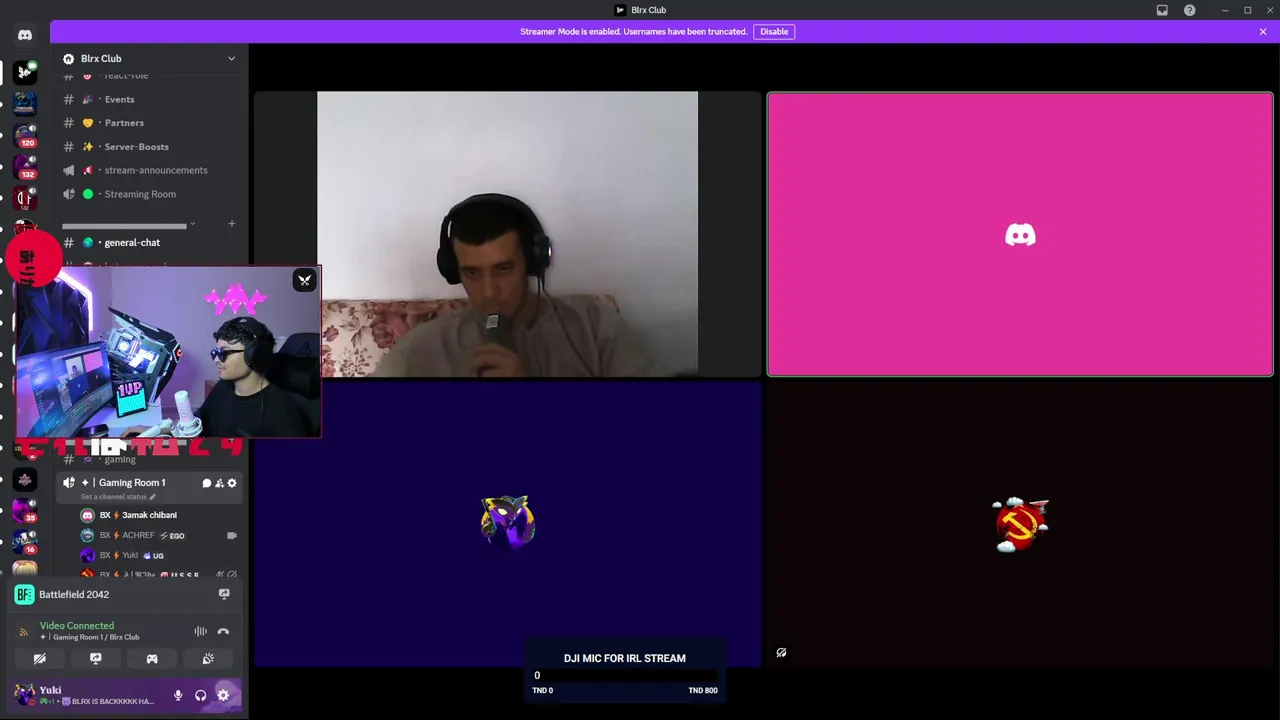The height and width of the screenshot is (720, 1280).
Task: Focus the webcam video tile
Action: coord(508,234)
